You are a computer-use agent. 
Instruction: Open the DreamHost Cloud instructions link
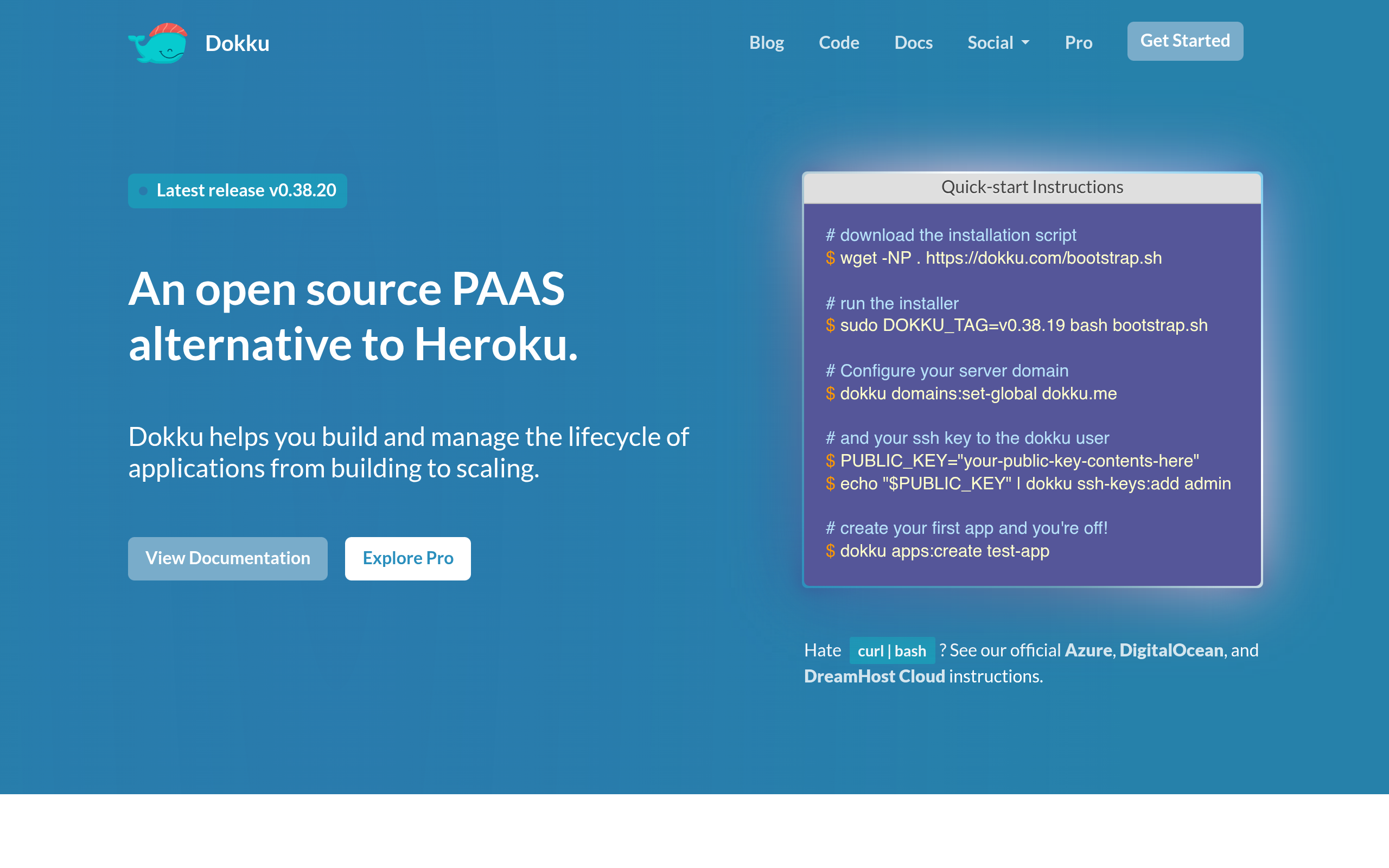(874, 676)
